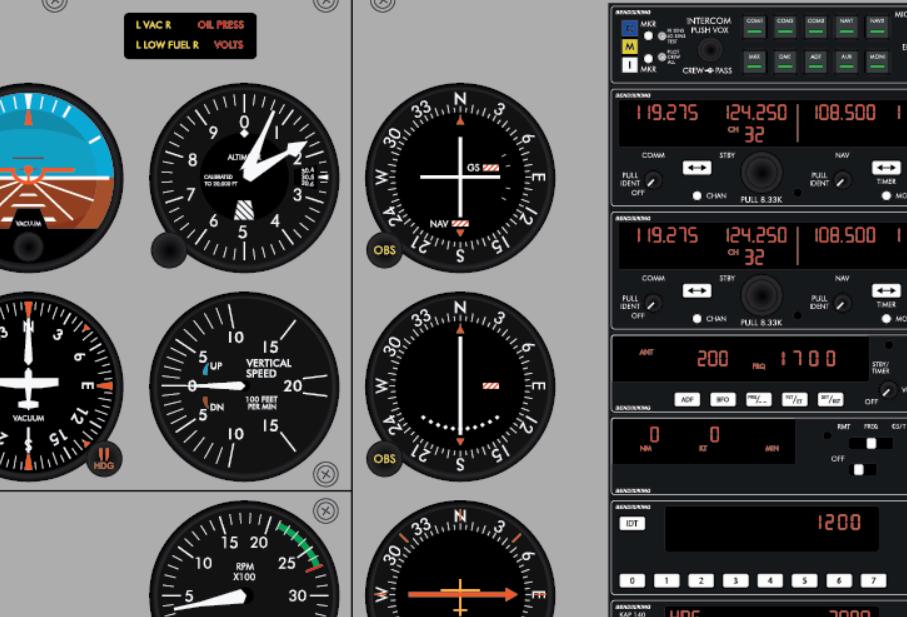Rotate the ADF OFF/volume knob

[888, 389]
